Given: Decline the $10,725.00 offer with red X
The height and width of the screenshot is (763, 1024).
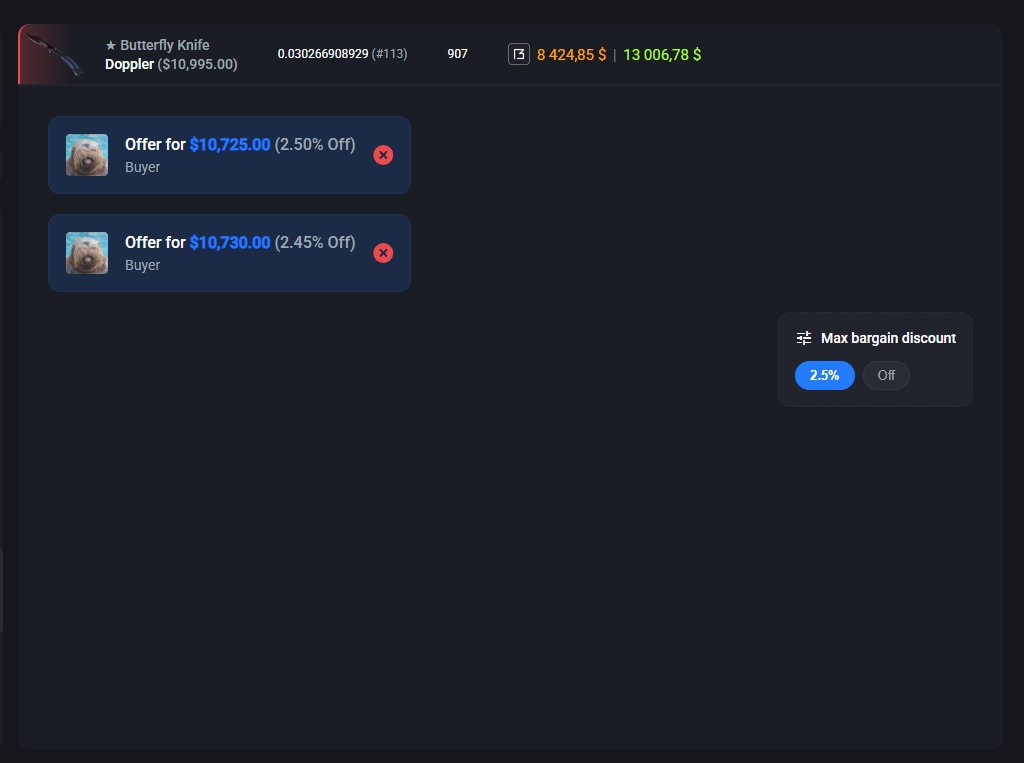Looking at the screenshot, I should [x=383, y=155].
